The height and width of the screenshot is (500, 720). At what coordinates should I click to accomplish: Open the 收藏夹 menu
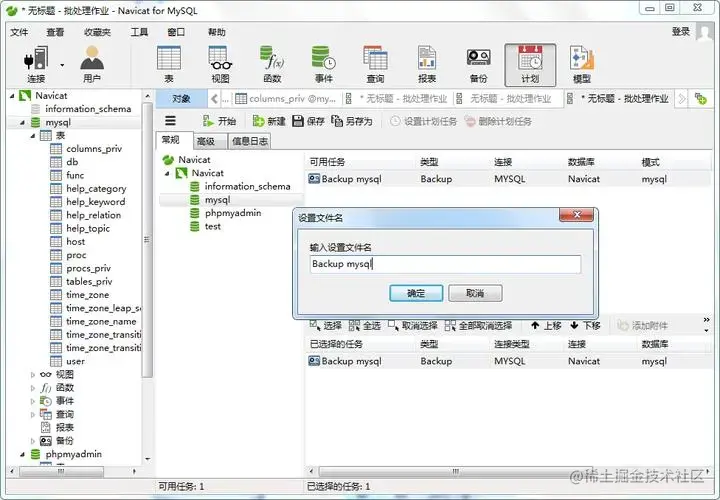(97, 32)
